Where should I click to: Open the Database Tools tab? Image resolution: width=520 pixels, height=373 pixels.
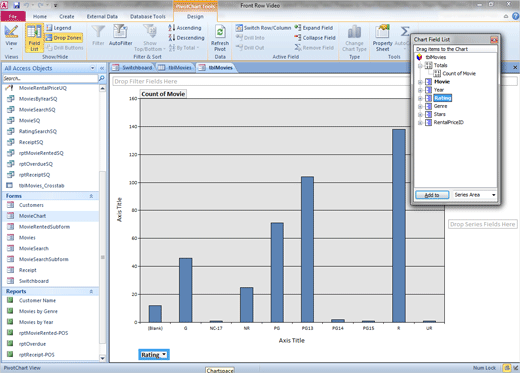[148, 16]
